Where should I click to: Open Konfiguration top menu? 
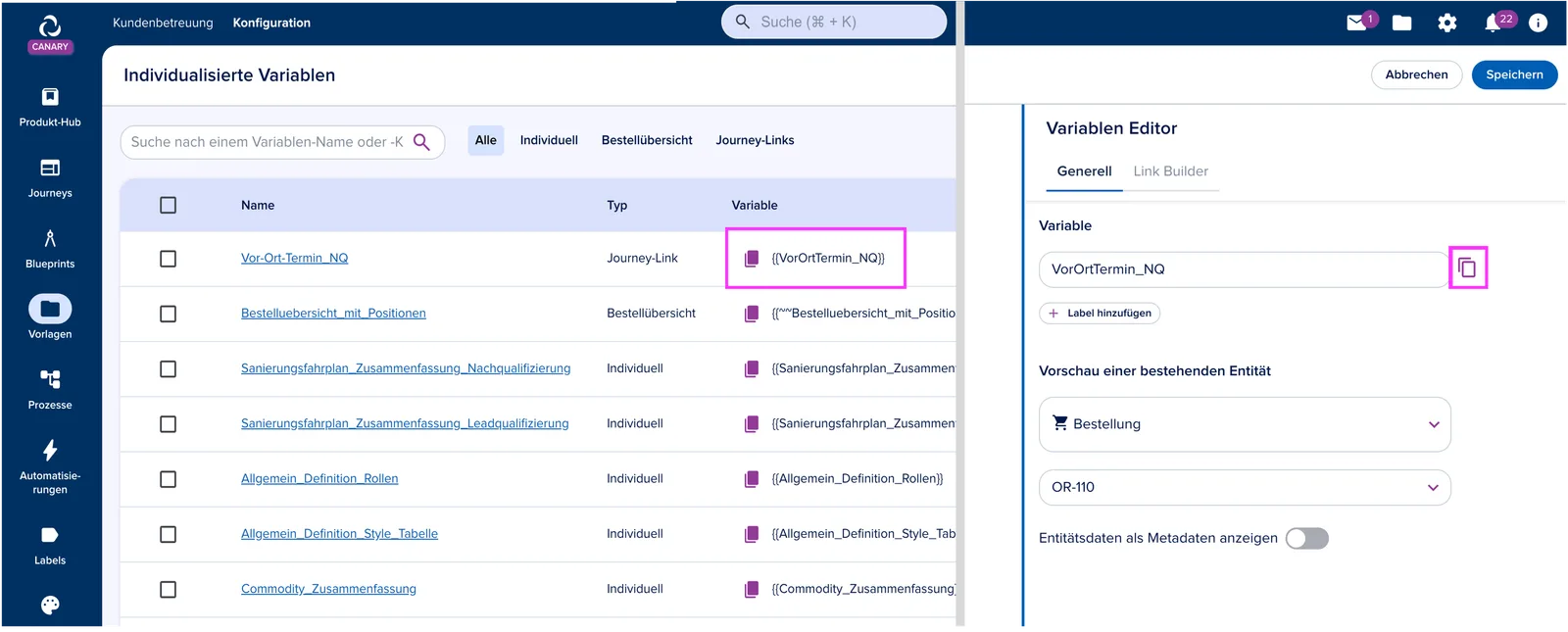[x=271, y=23]
